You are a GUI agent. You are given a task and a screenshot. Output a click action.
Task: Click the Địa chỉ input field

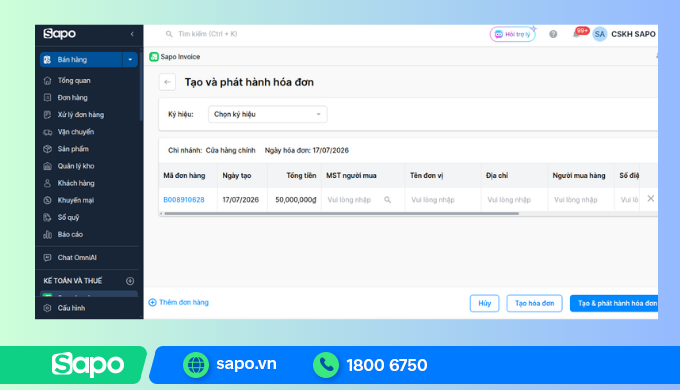514,200
